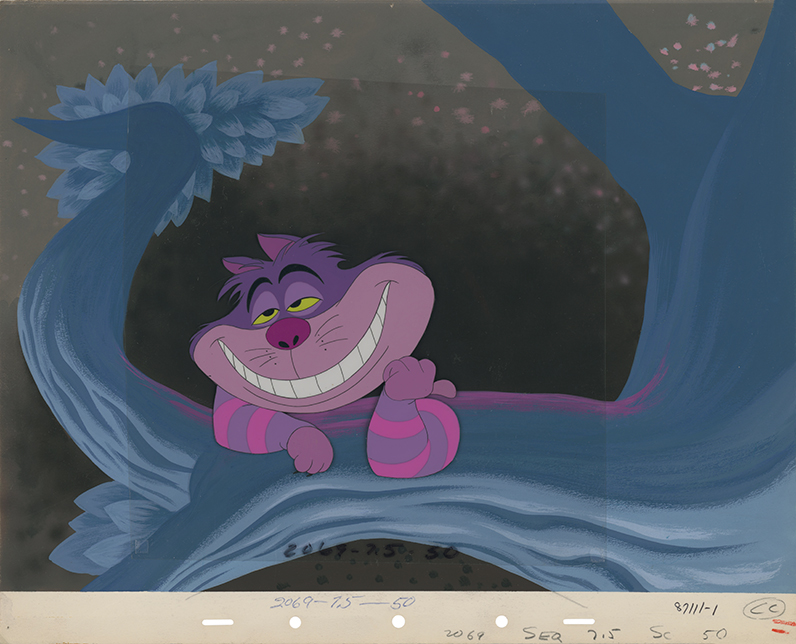
Task: Click the handwritten "SEQ" label
Action: (543, 634)
